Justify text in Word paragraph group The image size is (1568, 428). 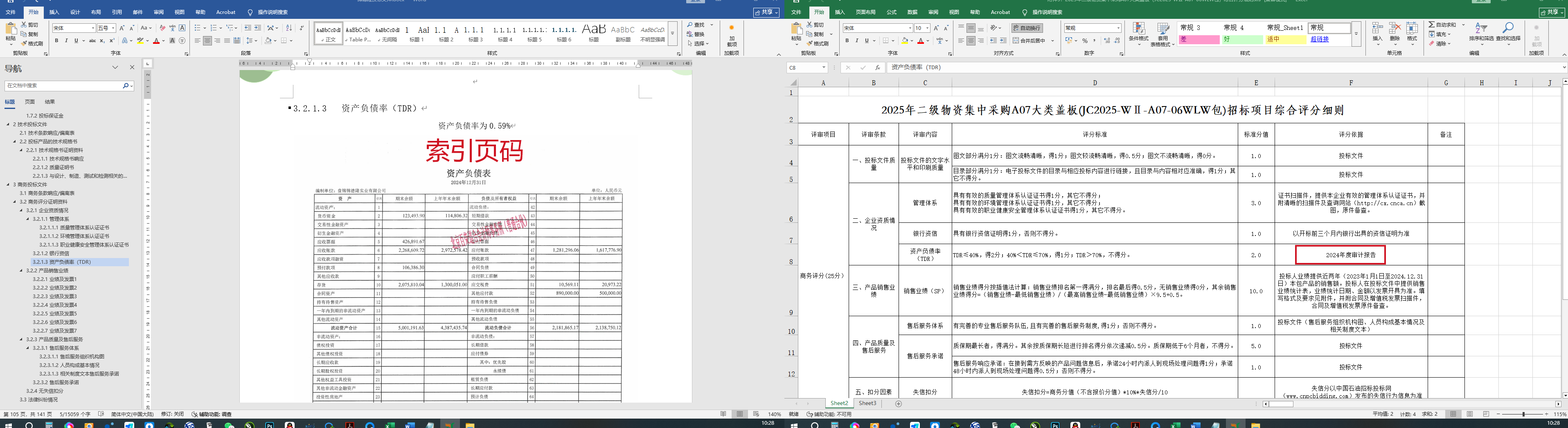[227, 41]
